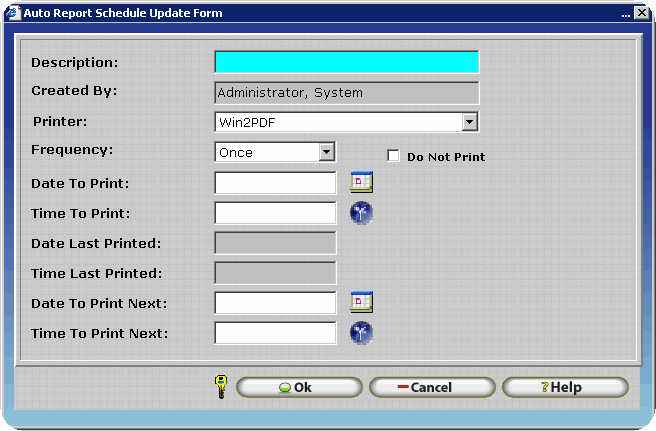656x431 pixels.
Task: Click the Date To Print Next field
Action: tap(275, 302)
